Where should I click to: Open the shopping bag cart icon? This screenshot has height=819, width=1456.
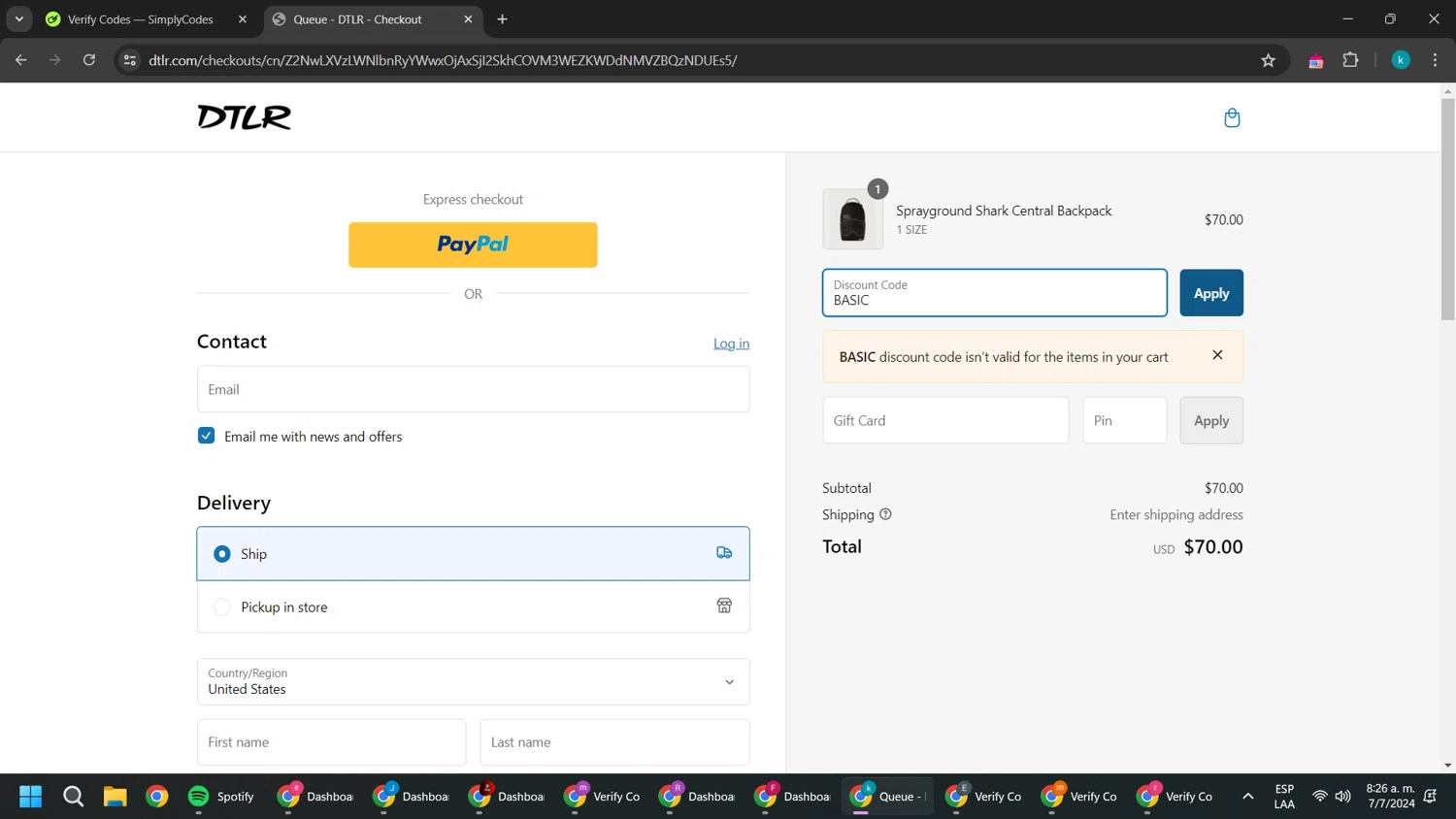click(1232, 117)
